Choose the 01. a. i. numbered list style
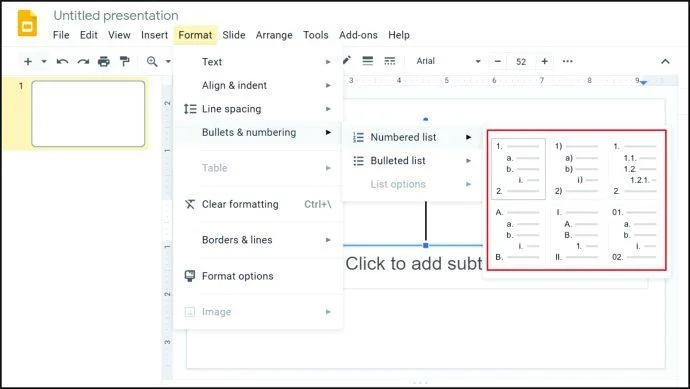 (x=635, y=235)
